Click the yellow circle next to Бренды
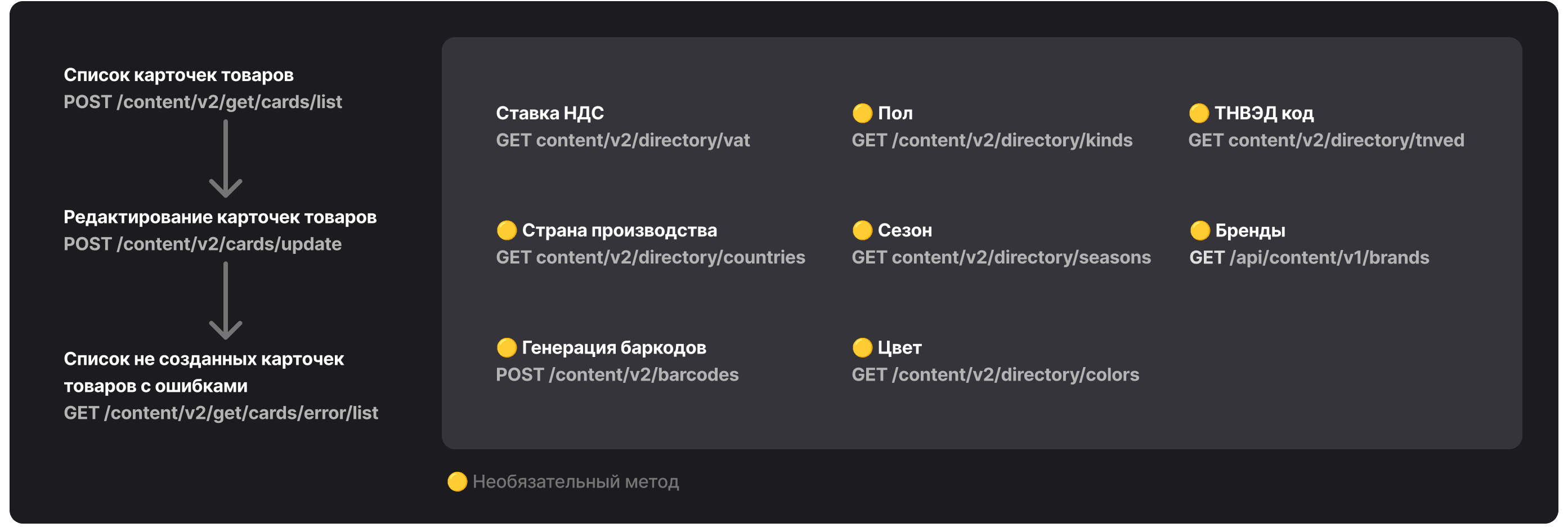 click(1199, 230)
